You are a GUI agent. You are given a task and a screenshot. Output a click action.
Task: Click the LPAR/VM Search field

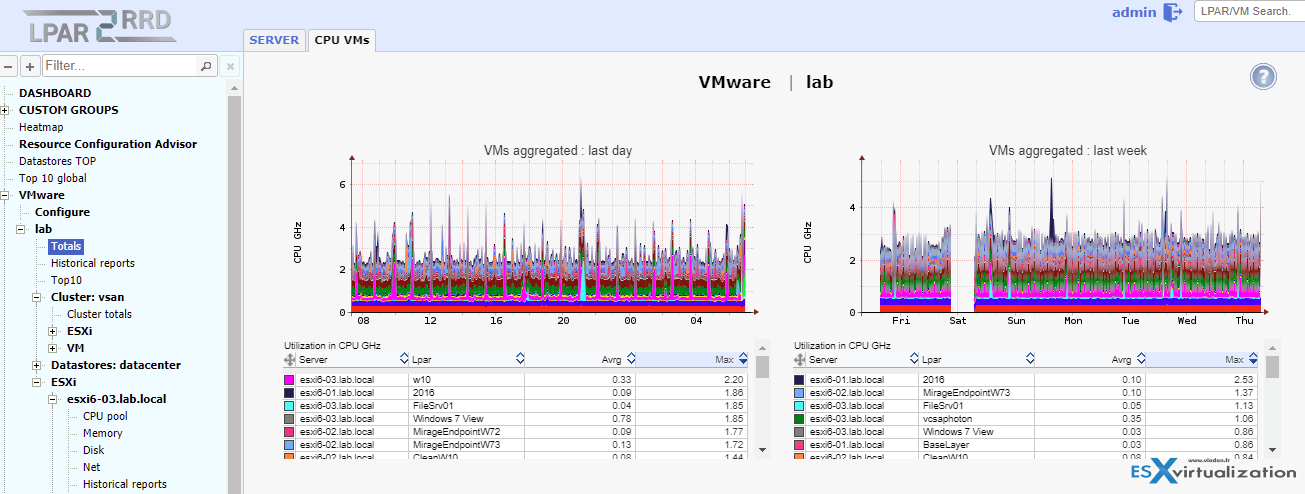tap(1249, 12)
